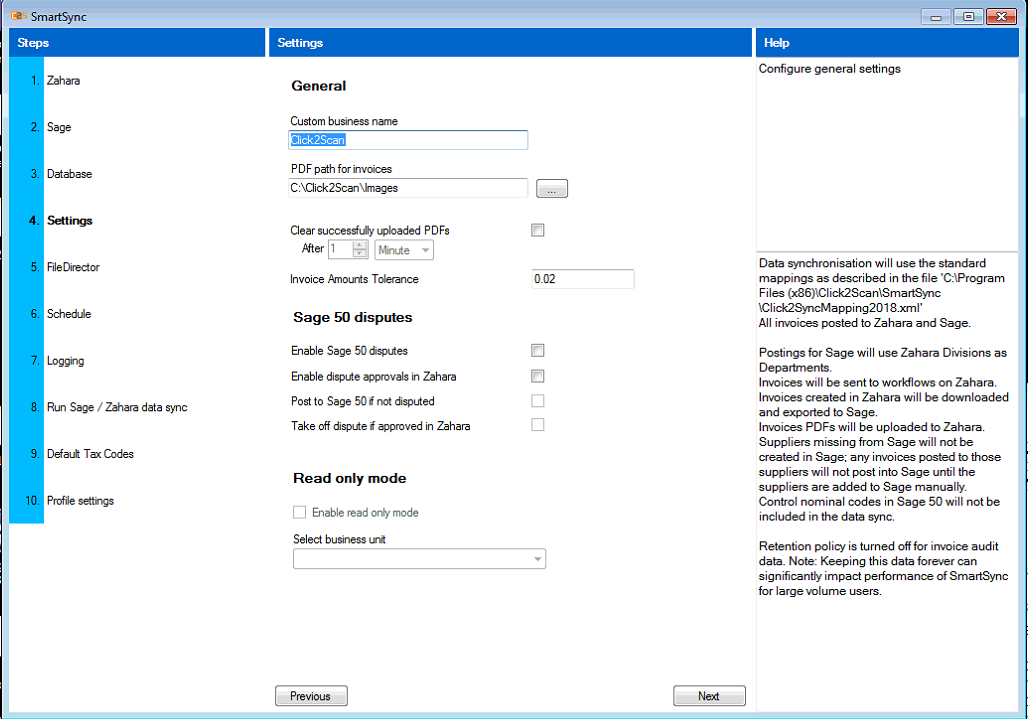Select the Settings step
Image resolution: width=1028 pixels, height=719 pixels.
pyautogui.click(x=69, y=220)
